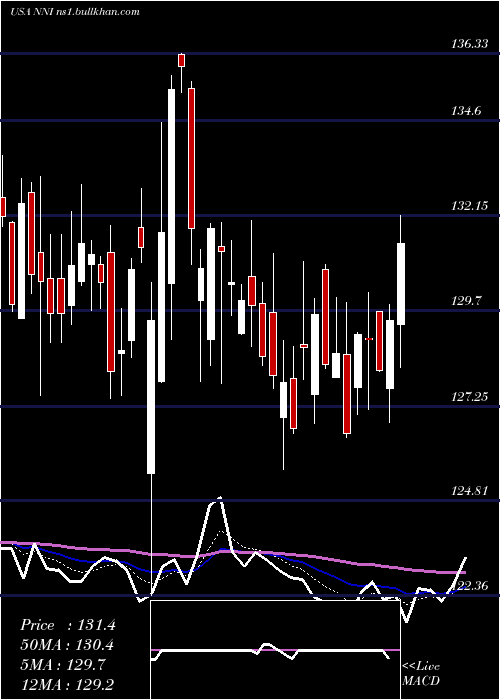Click the 129.7 price level label

[466, 301]
